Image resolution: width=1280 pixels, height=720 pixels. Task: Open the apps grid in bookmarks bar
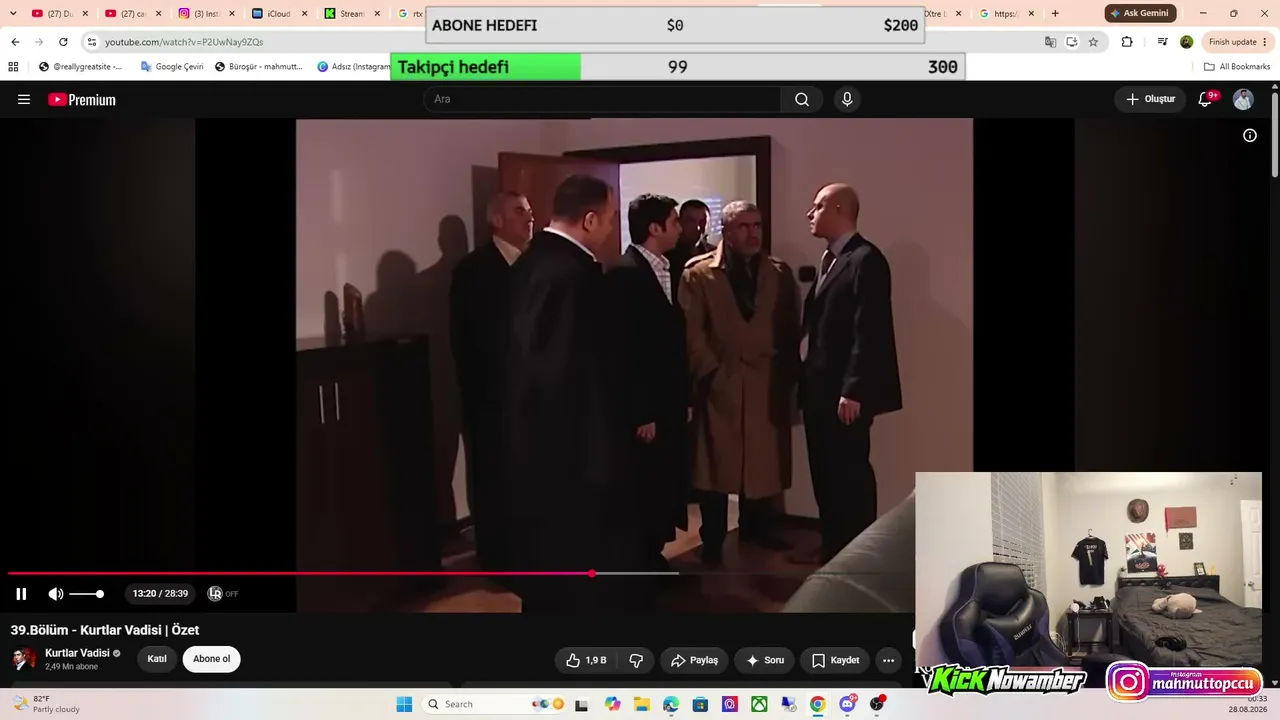[13, 67]
